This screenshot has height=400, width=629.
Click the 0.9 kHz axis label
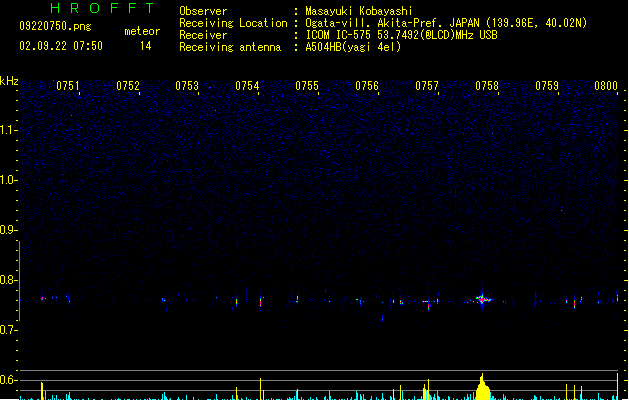[x=9, y=230]
